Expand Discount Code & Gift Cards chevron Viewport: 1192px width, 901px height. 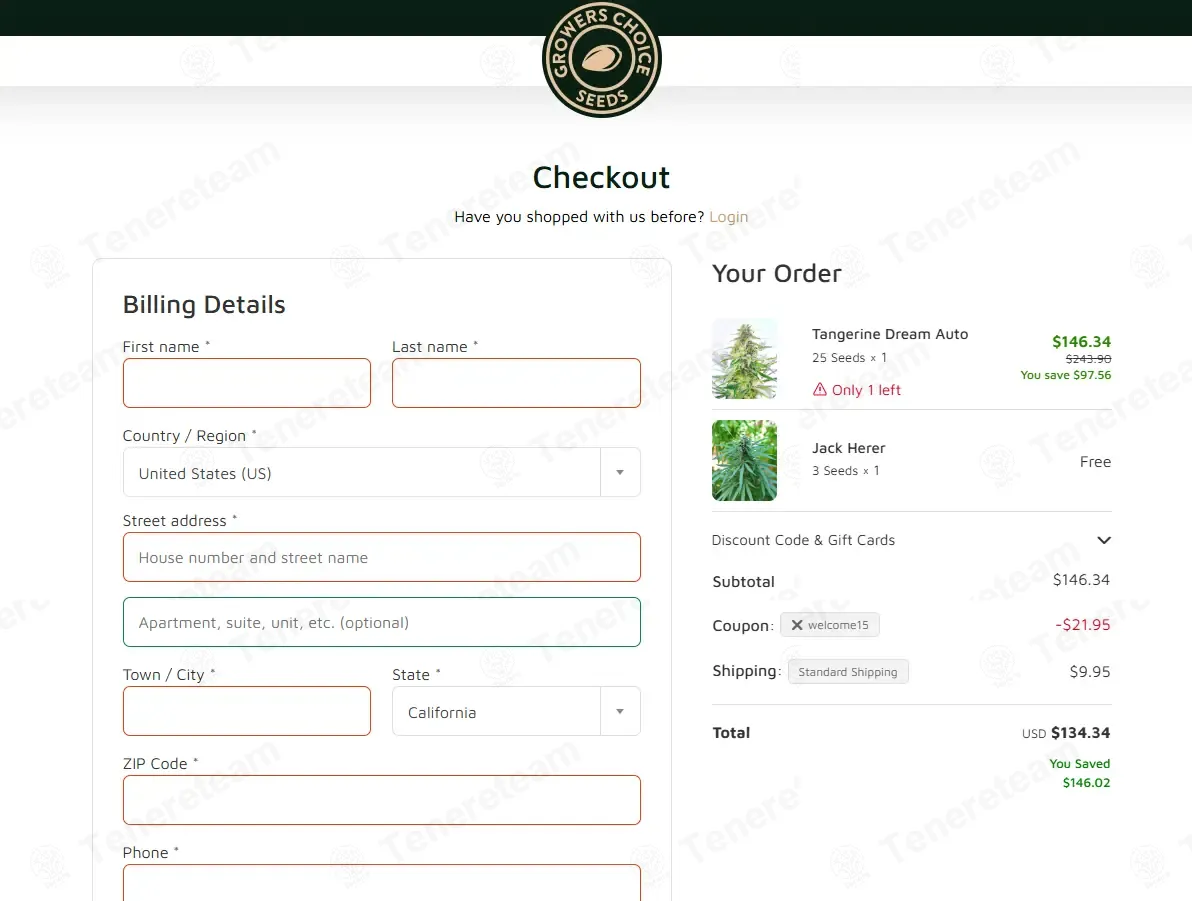point(1104,540)
